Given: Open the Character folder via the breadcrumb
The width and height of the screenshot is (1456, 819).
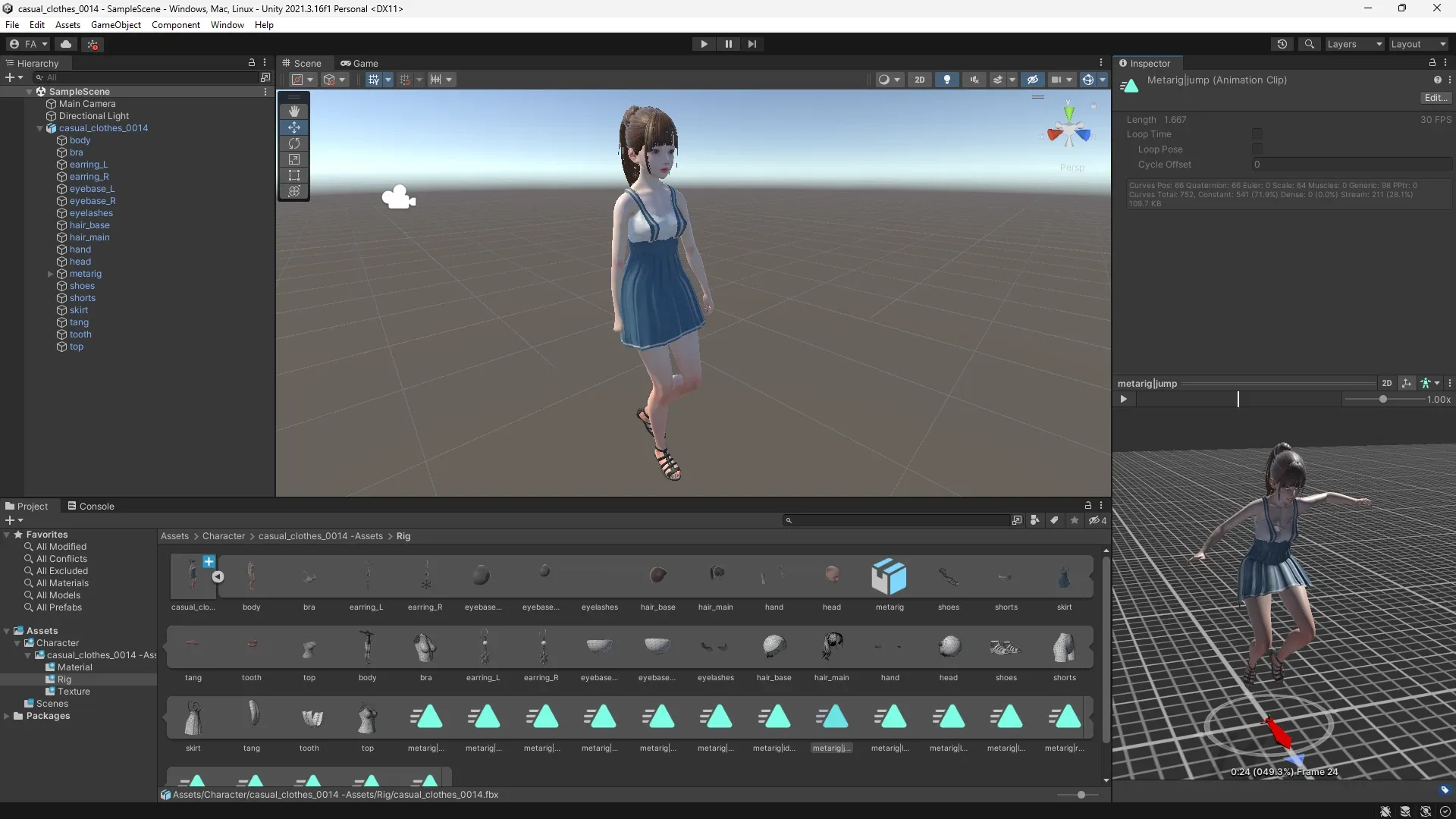Looking at the screenshot, I should click(224, 536).
